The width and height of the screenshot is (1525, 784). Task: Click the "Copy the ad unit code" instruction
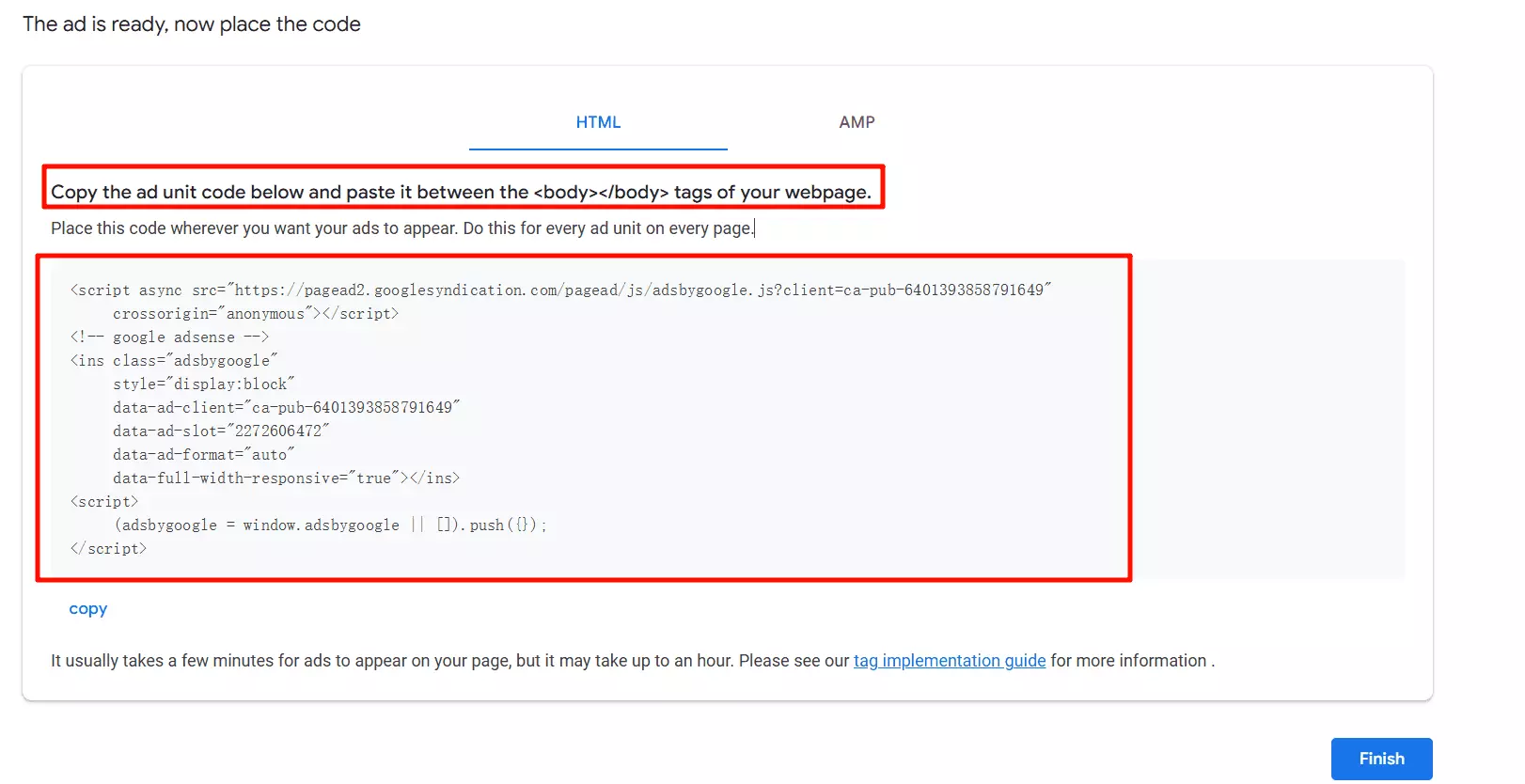point(461,192)
